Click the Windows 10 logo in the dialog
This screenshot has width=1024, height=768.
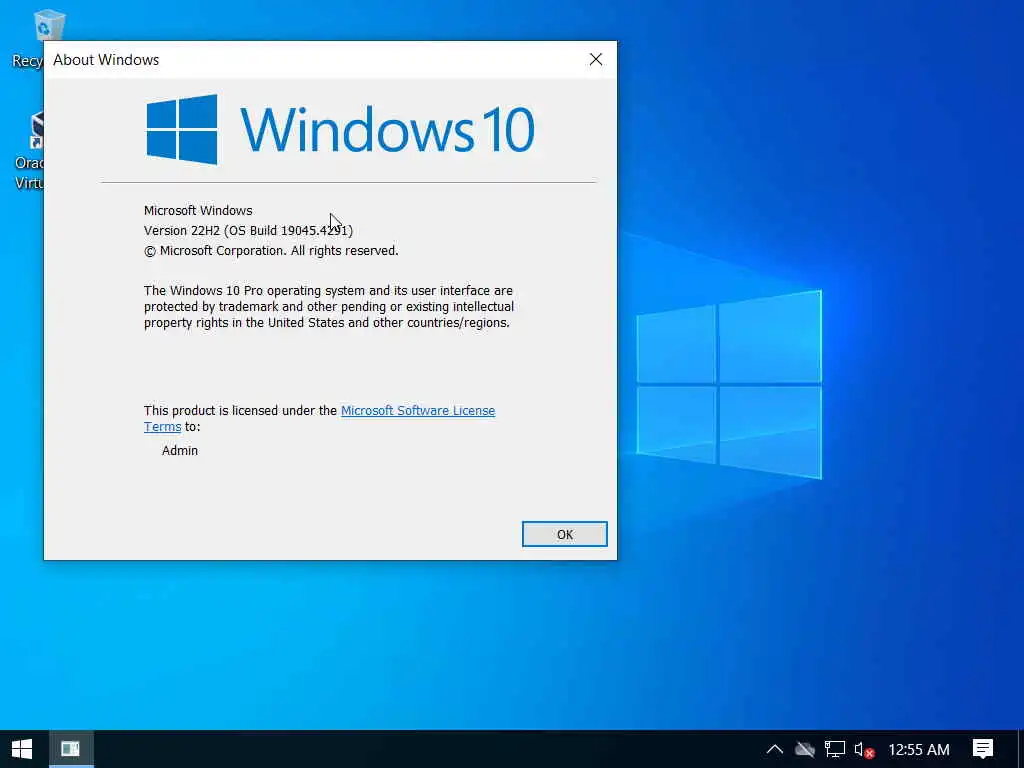[x=340, y=129]
